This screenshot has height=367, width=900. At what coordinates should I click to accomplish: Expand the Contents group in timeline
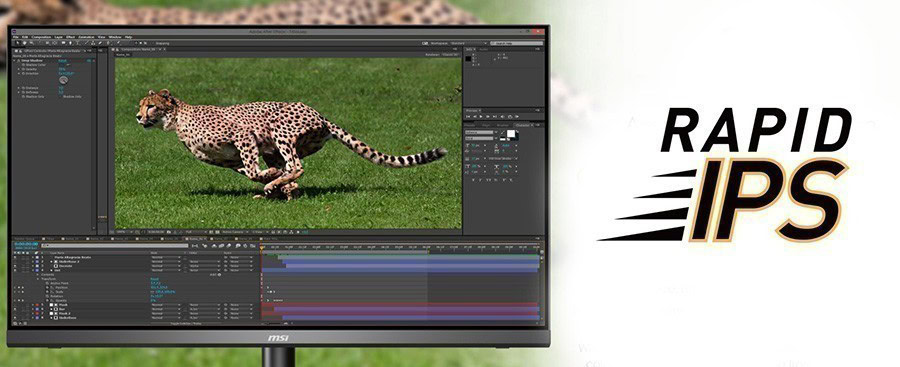[38, 275]
